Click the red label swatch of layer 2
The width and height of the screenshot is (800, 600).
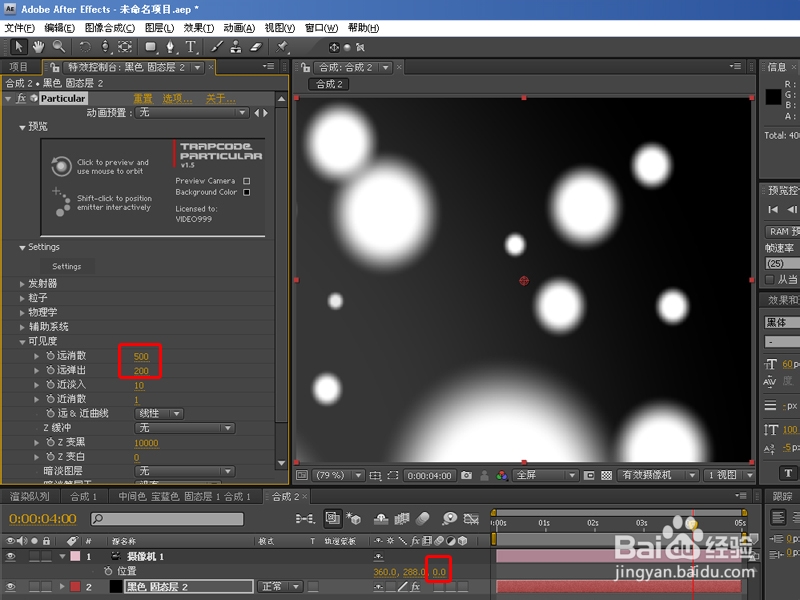[x=75, y=587]
